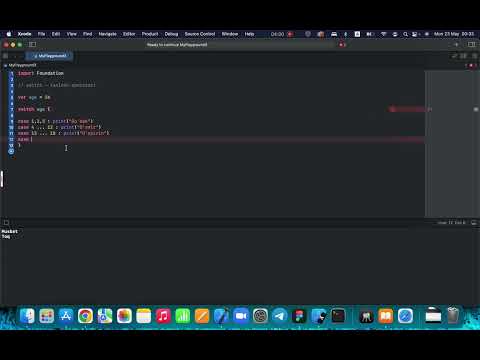This screenshot has width=480, height=360.
Task: Click the inline red error marker on line 7
Action: coord(393,109)
